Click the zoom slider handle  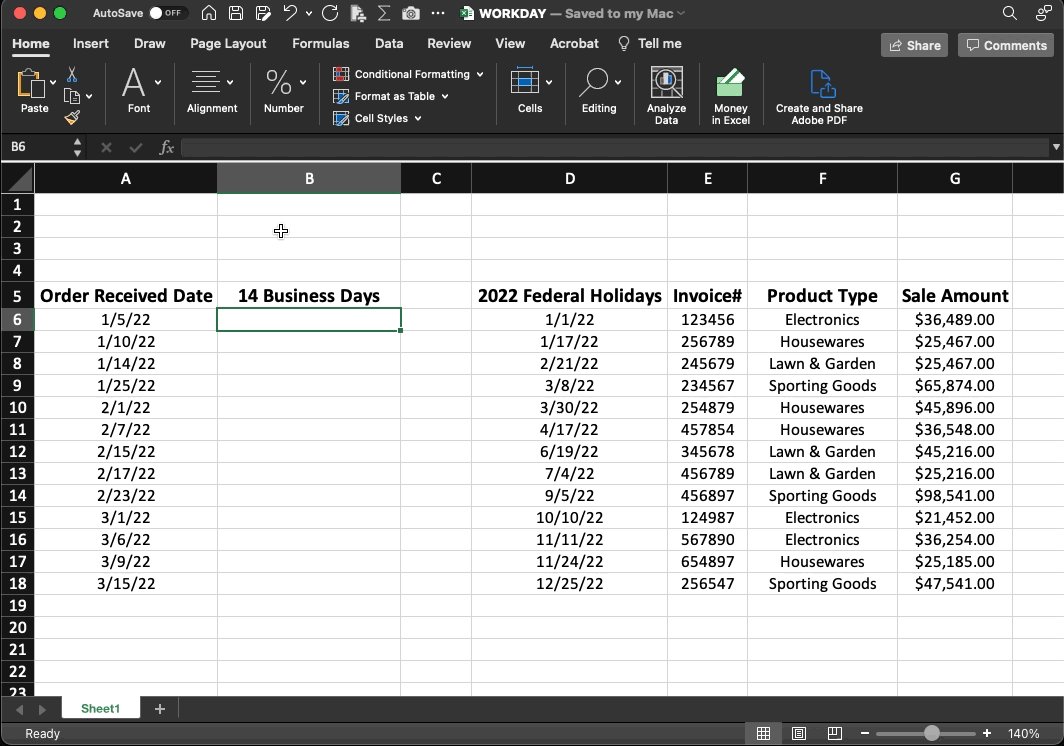click(x=932, y=733)
